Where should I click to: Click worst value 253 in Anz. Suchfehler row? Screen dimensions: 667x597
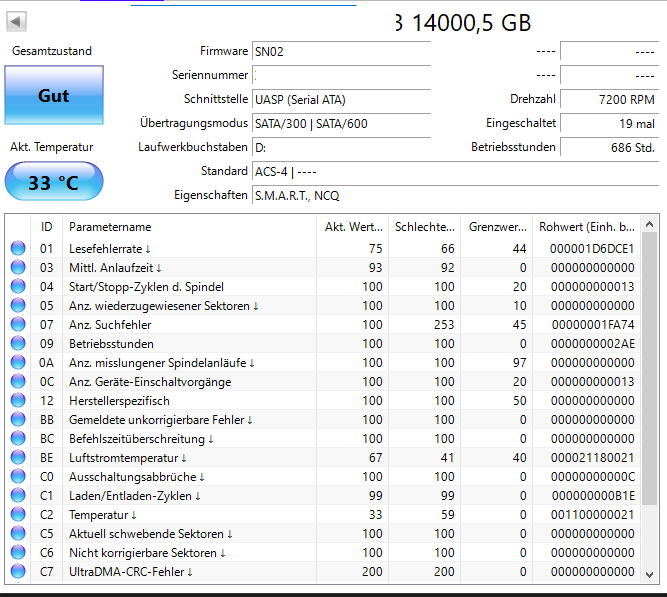pyautogui.click(x=444, y=325)
